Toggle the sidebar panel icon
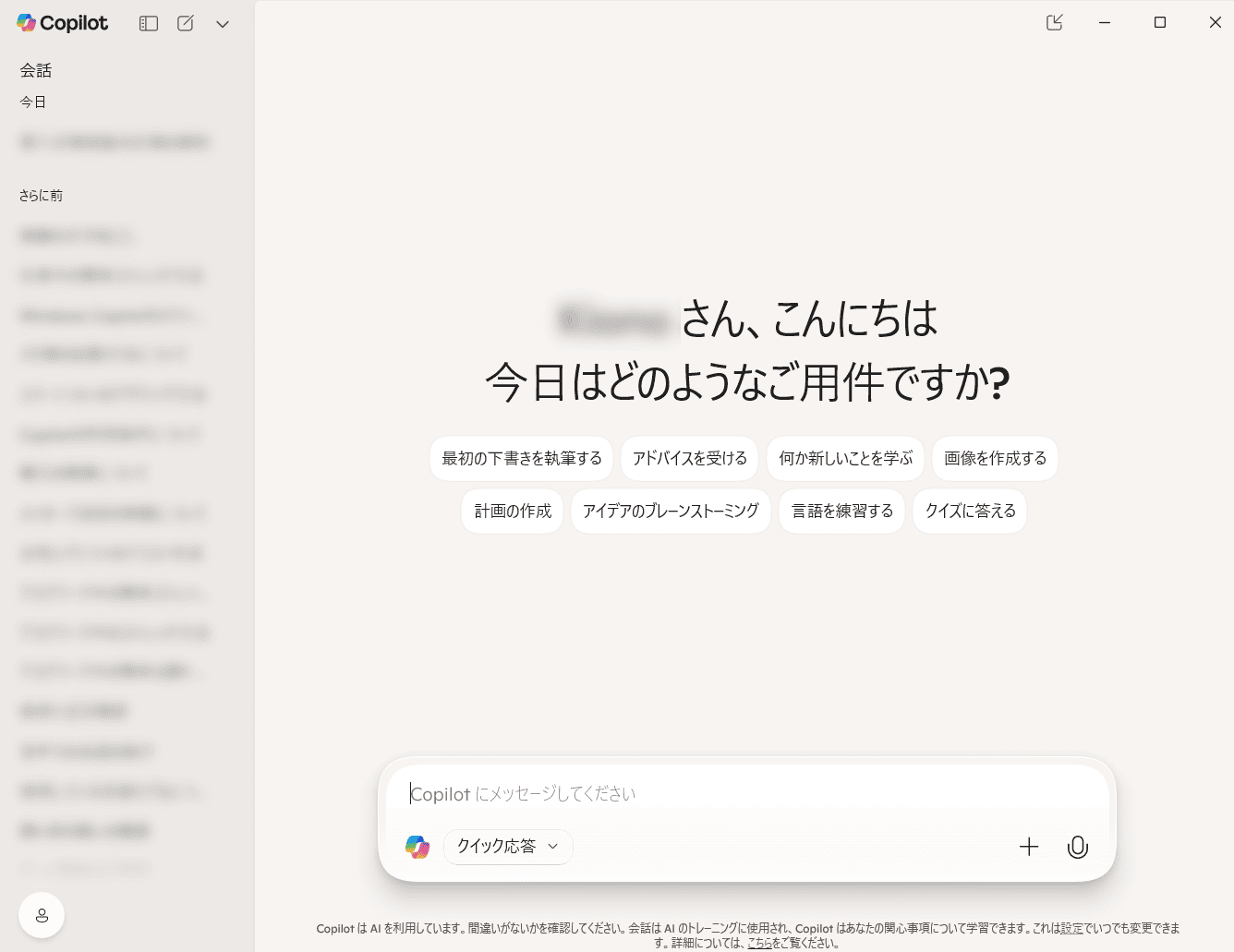 149,24
